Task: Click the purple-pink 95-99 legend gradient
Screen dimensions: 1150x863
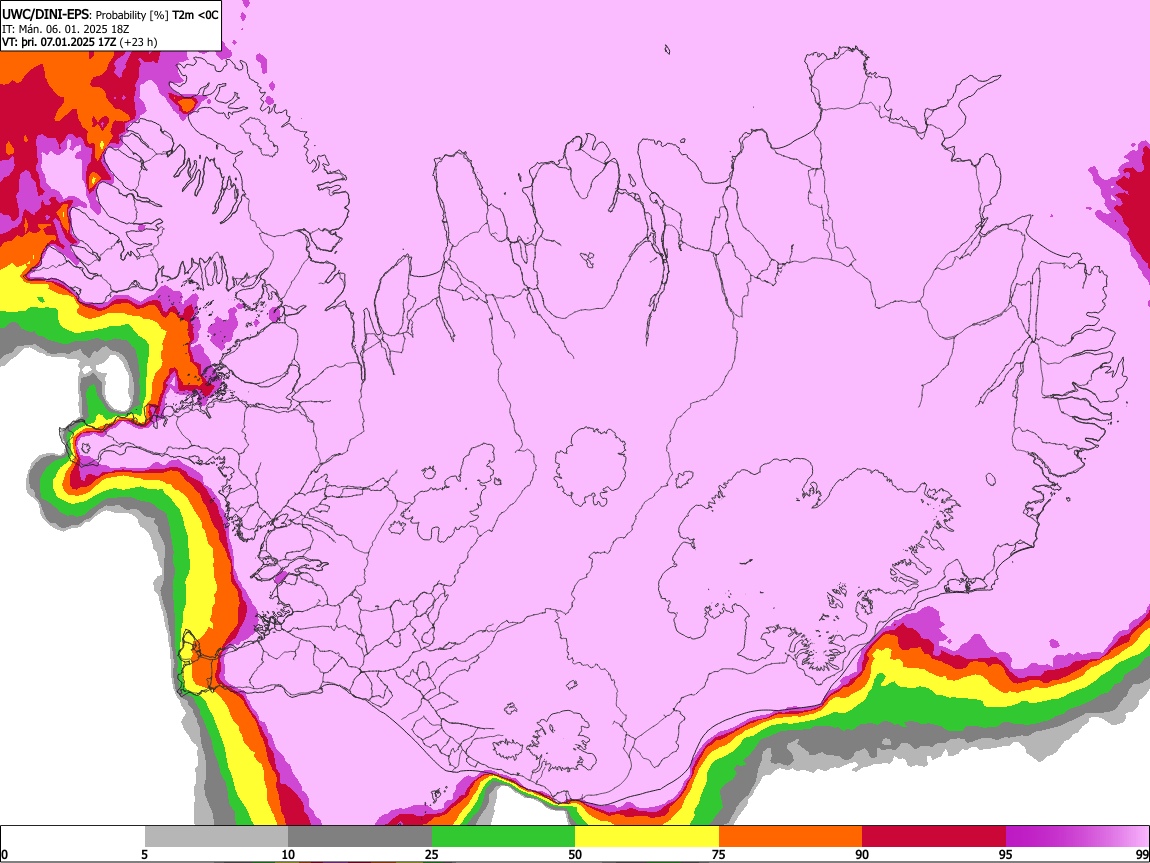Action: point(1077,837)
